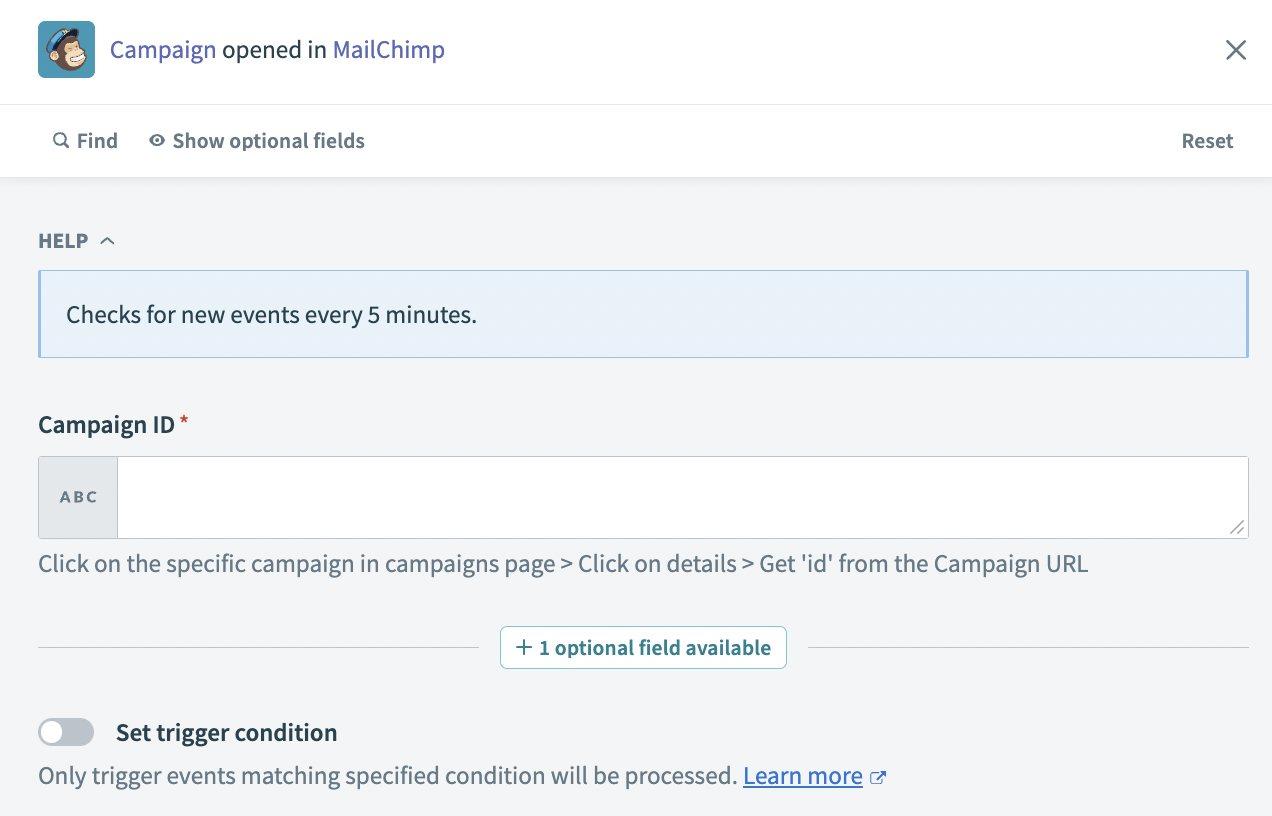Select the Find magnifying glass icon
This screenshot has height=816, width=1272.
click(x=60, y=140)
